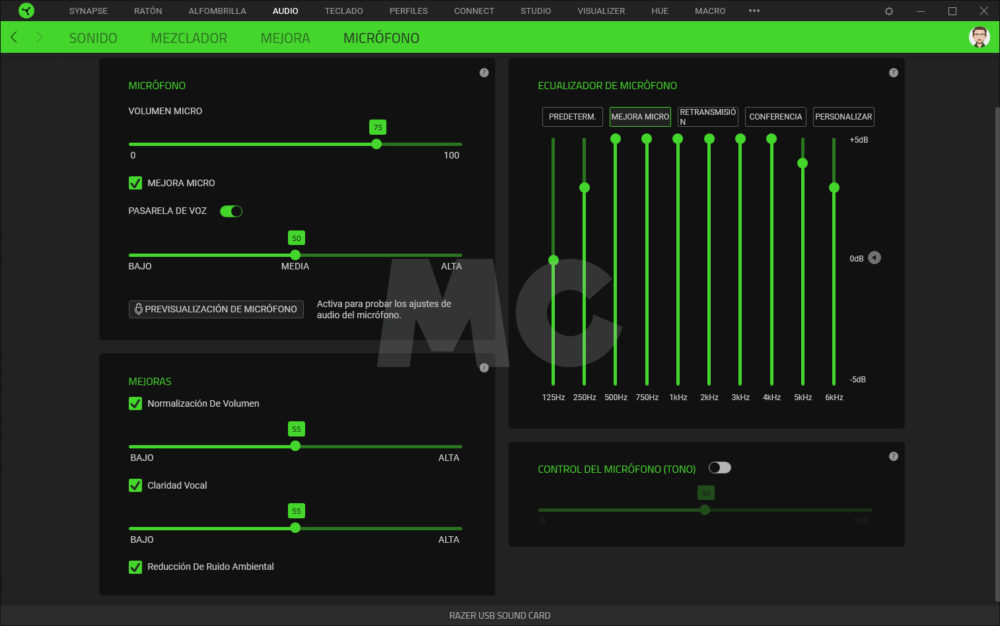
Task: Click the Razer logo icon
Action: point(26,11)
